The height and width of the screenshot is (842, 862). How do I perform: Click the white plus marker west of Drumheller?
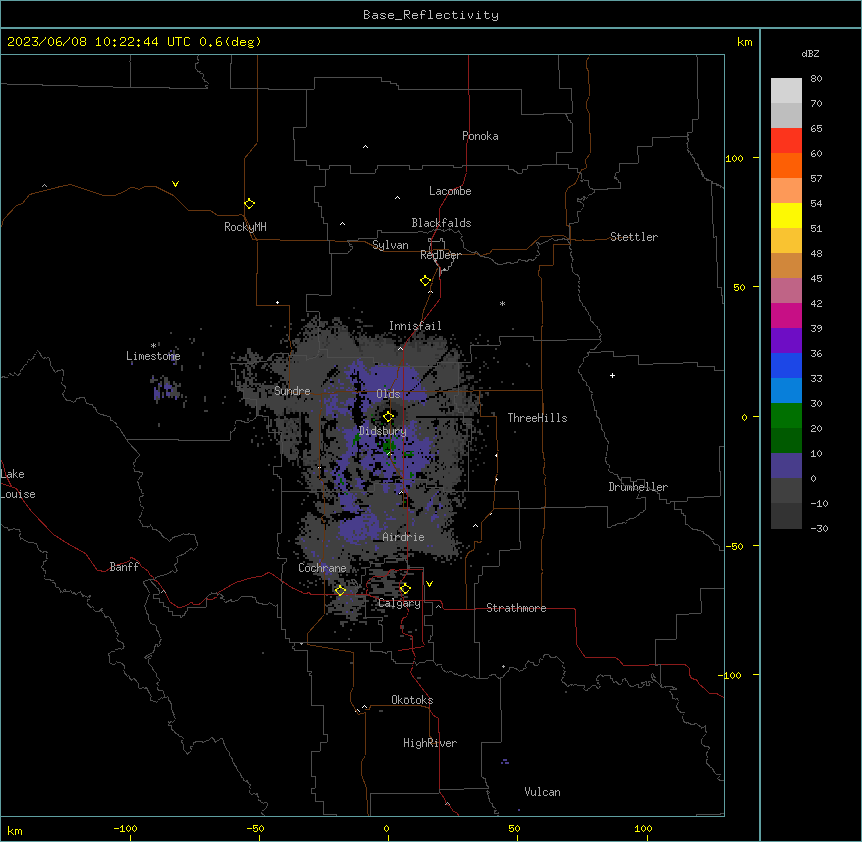(612, 375)
